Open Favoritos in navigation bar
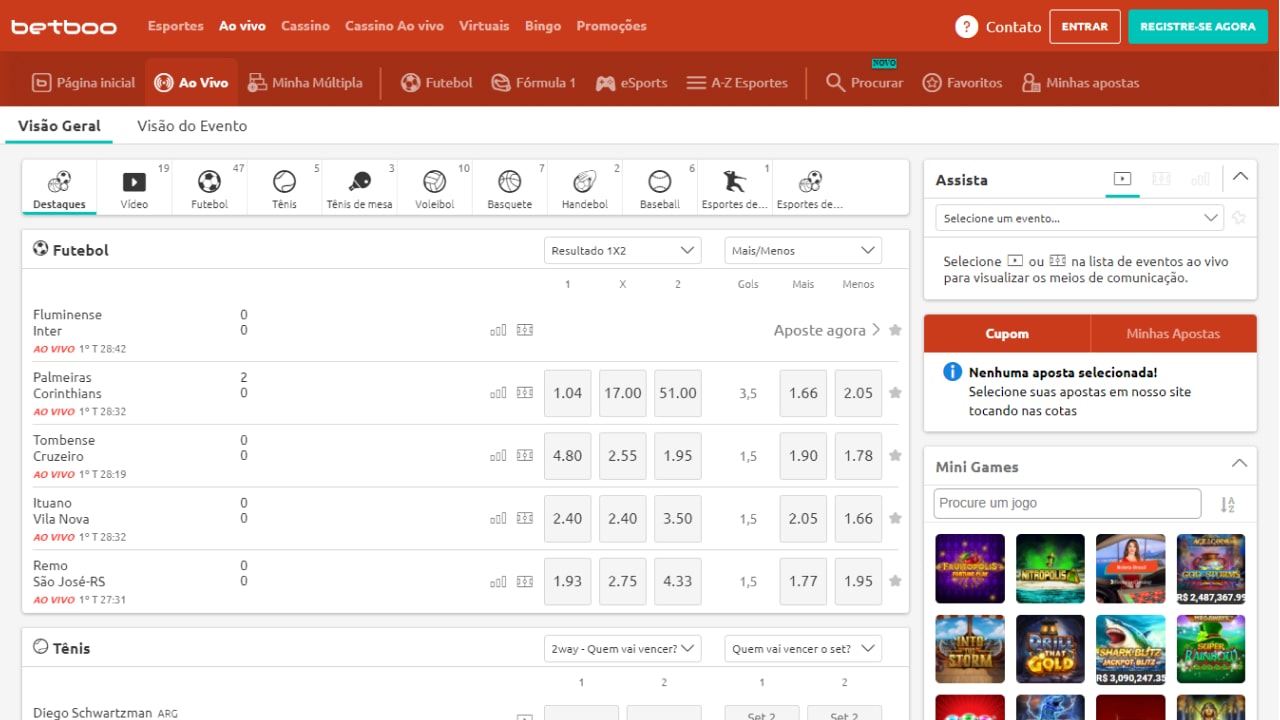This screenshot has height=720, width=1280. click(x=962, y=83)
